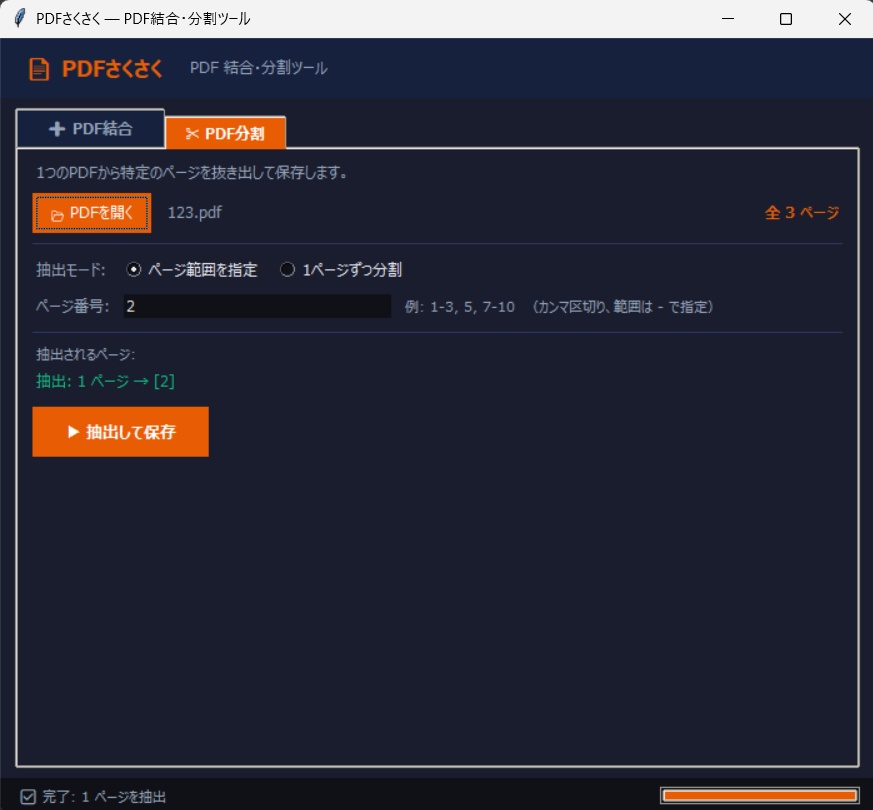Image resolution: width=873 pixels, height=810 pixels.
Task: Close the PDFさくさく window
Action: (x=844, y=19)
